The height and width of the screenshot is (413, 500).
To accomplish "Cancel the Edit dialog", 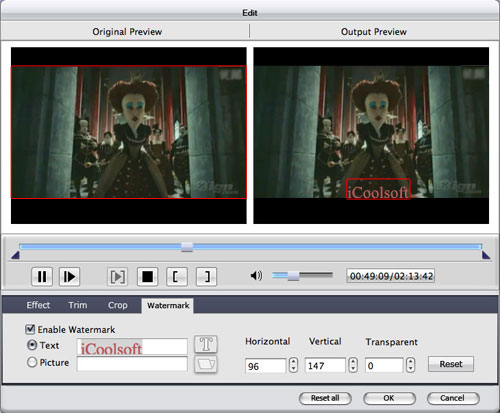I will (453, 398).
